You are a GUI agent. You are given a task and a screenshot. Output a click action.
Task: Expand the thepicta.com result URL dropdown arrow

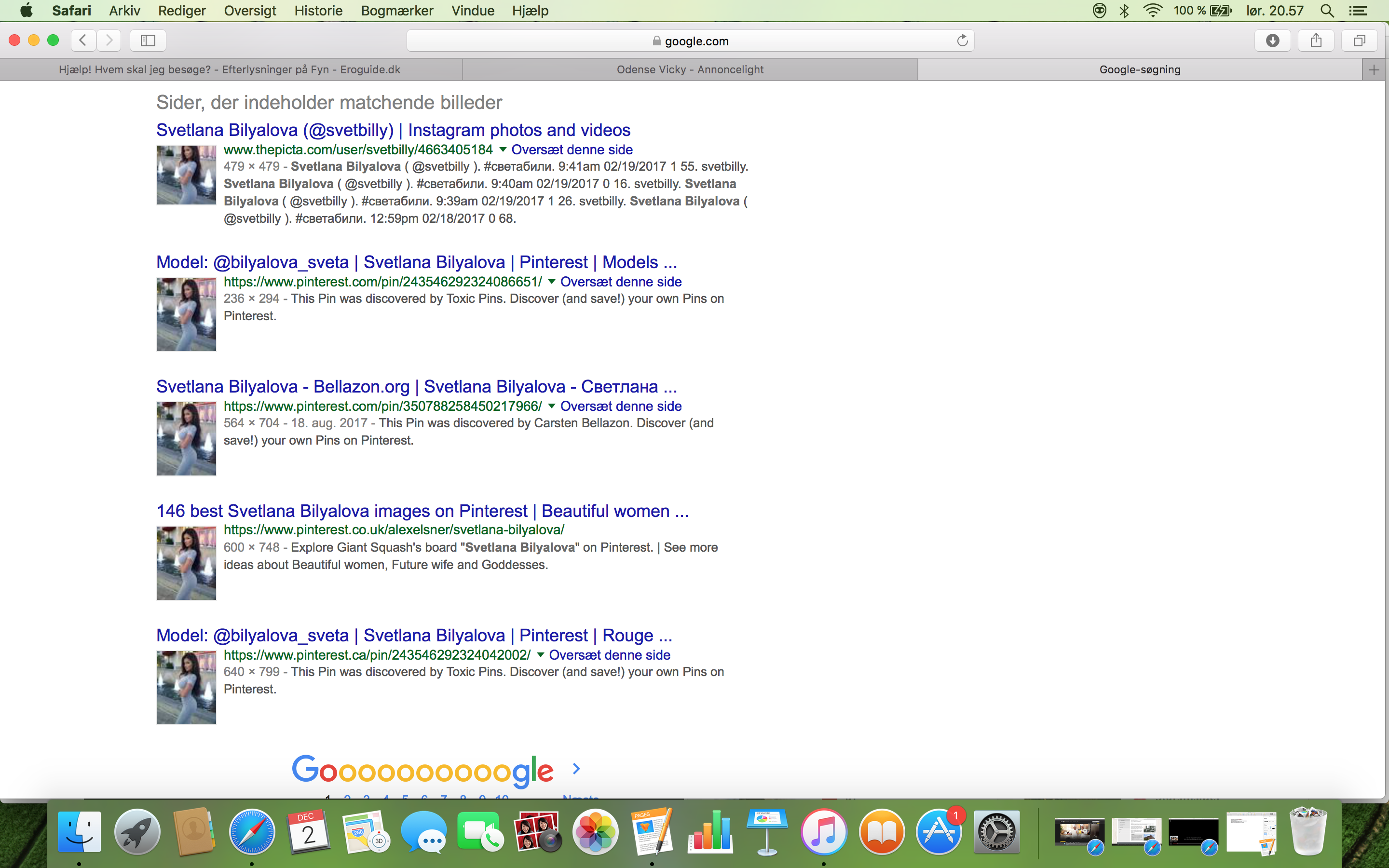tap(502, 150)
